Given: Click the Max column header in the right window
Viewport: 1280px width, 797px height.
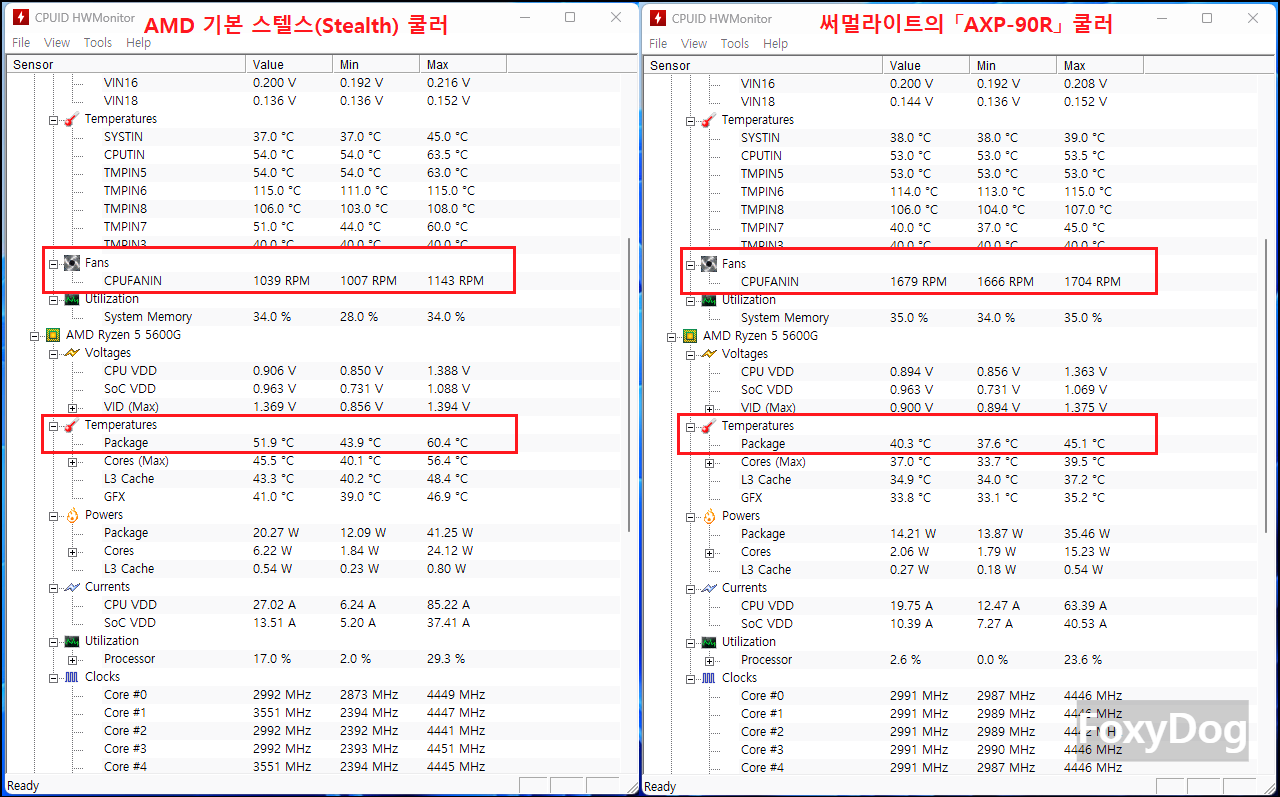Looking at the screenshot, I should [1100, 65].
